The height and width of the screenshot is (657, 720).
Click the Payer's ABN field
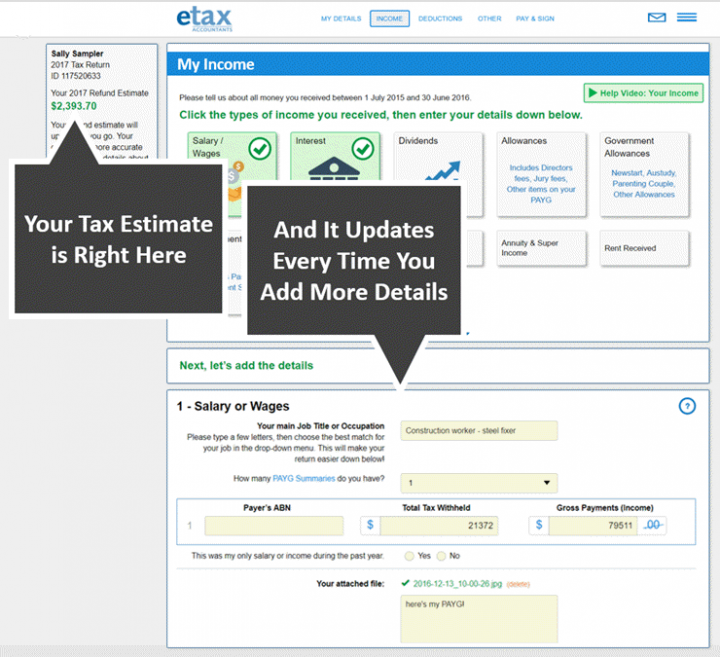274,526
